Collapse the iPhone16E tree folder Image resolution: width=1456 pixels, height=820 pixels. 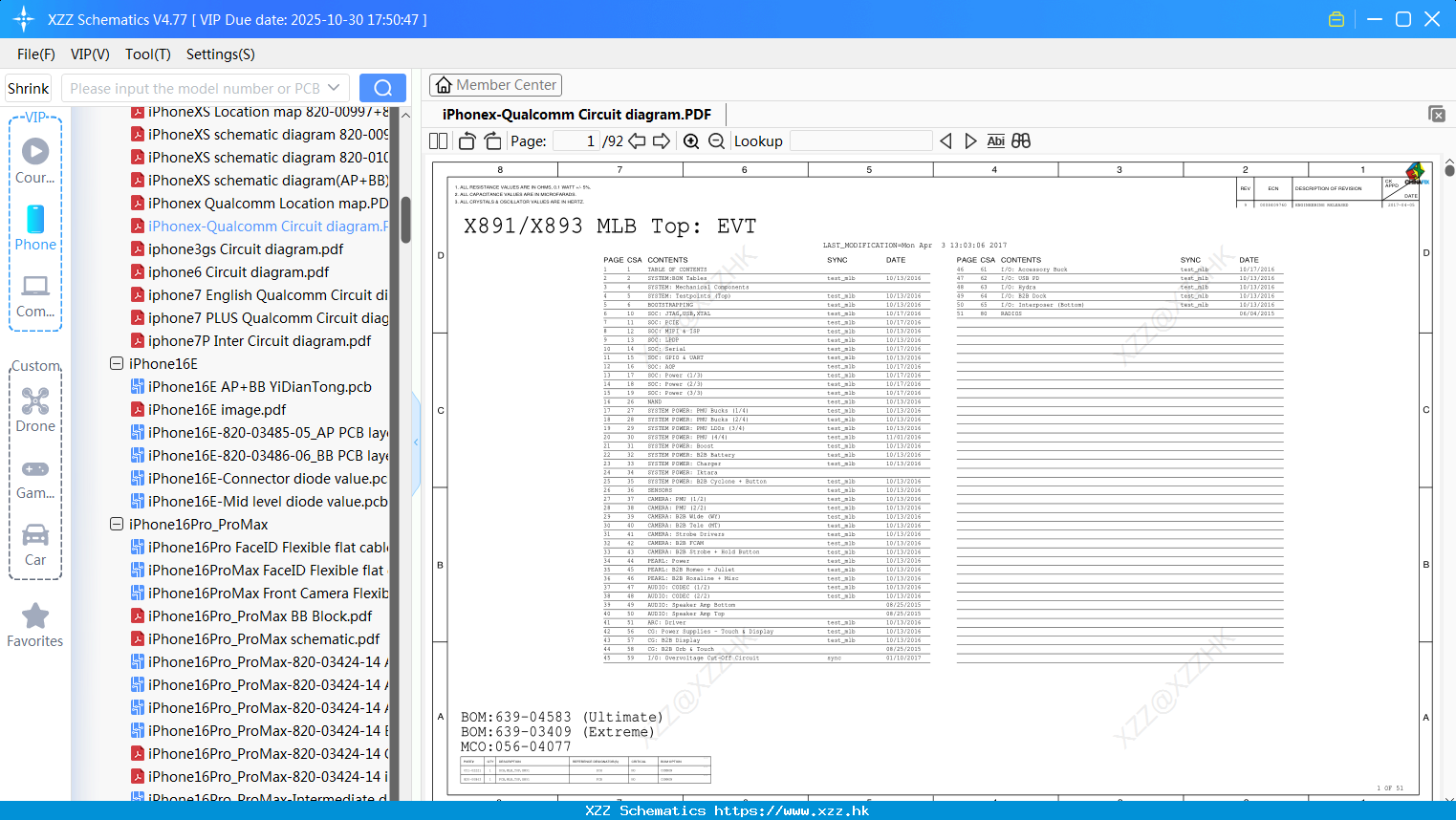coord(117,364)
